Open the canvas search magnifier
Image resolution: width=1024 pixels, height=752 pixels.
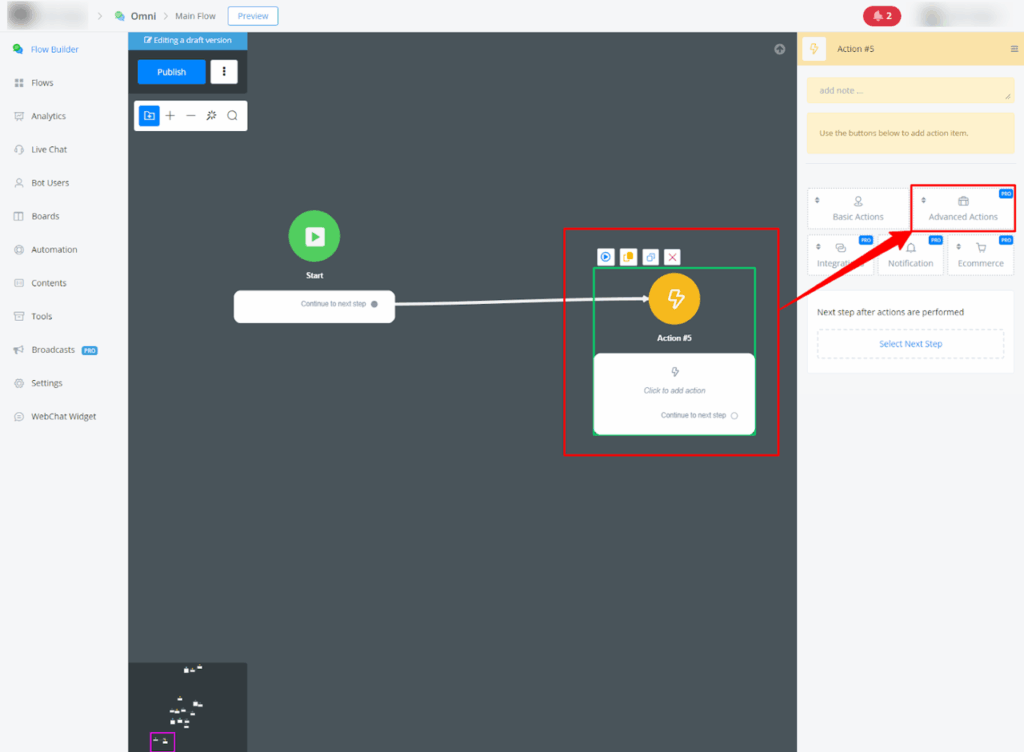pos(232,116)
